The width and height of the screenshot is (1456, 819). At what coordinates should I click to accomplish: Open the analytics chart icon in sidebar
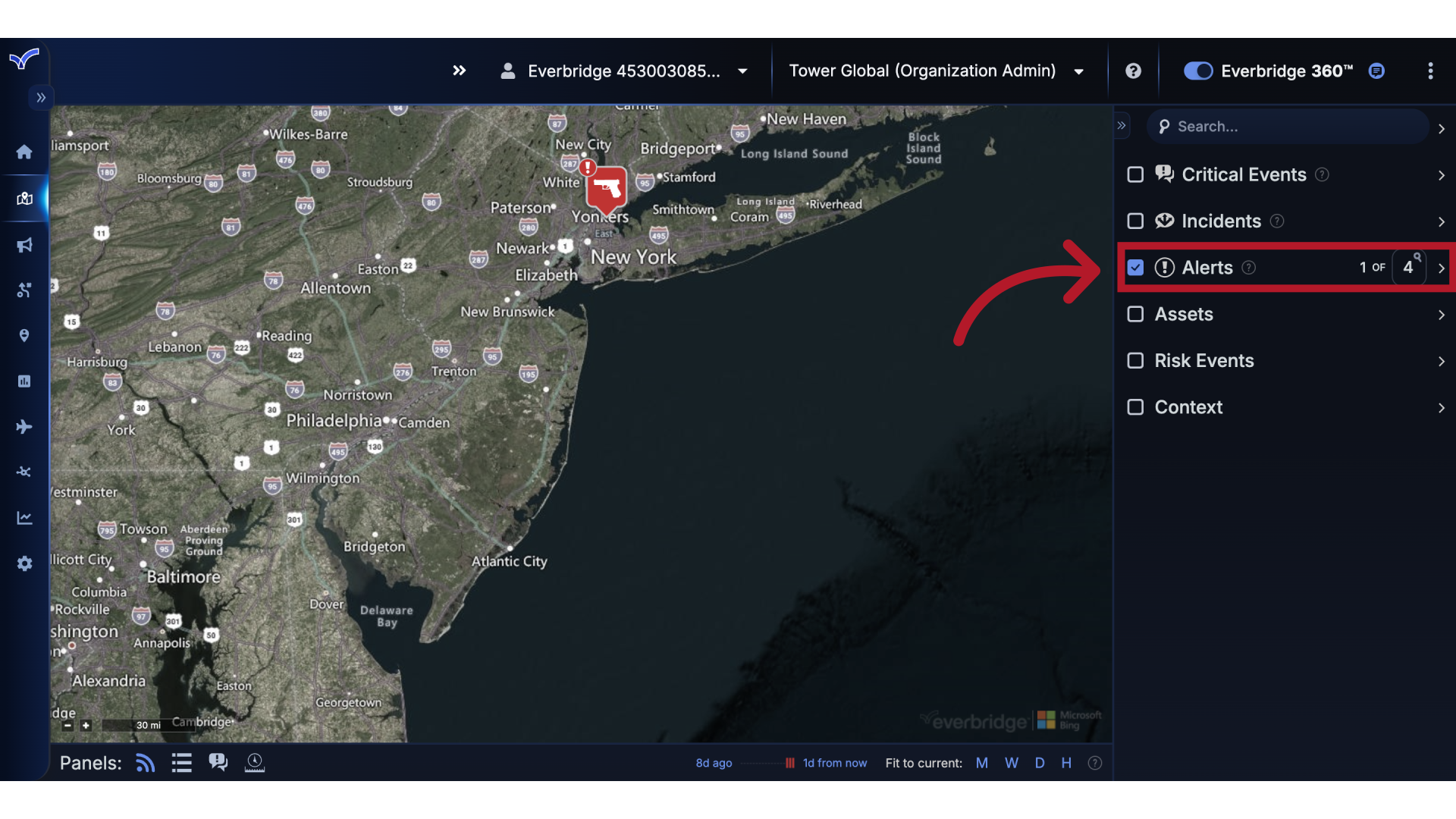click(x=24, y=517)
